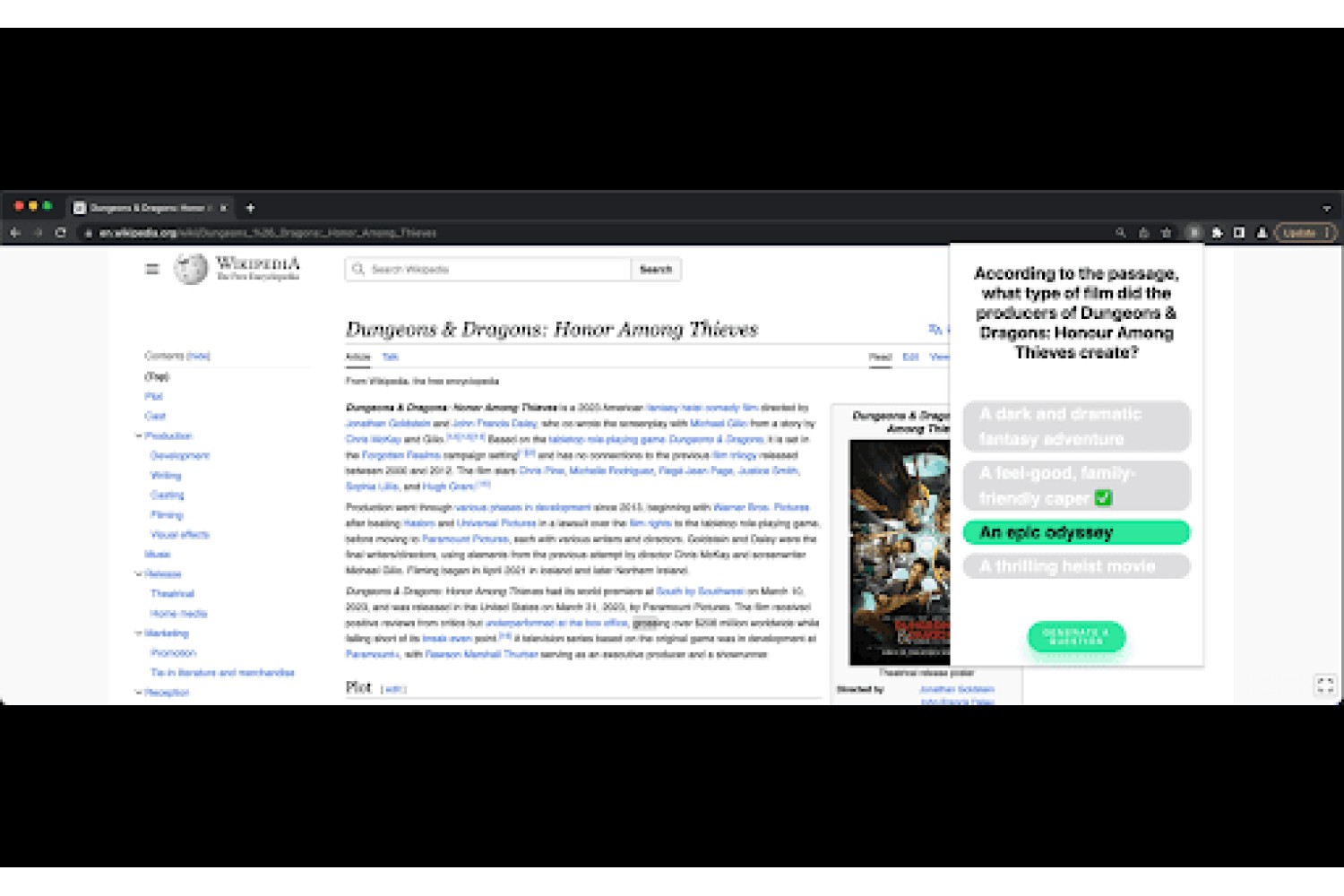Choose answer 'A feel-good, family-friendly caper'

tap(1076, 486)
